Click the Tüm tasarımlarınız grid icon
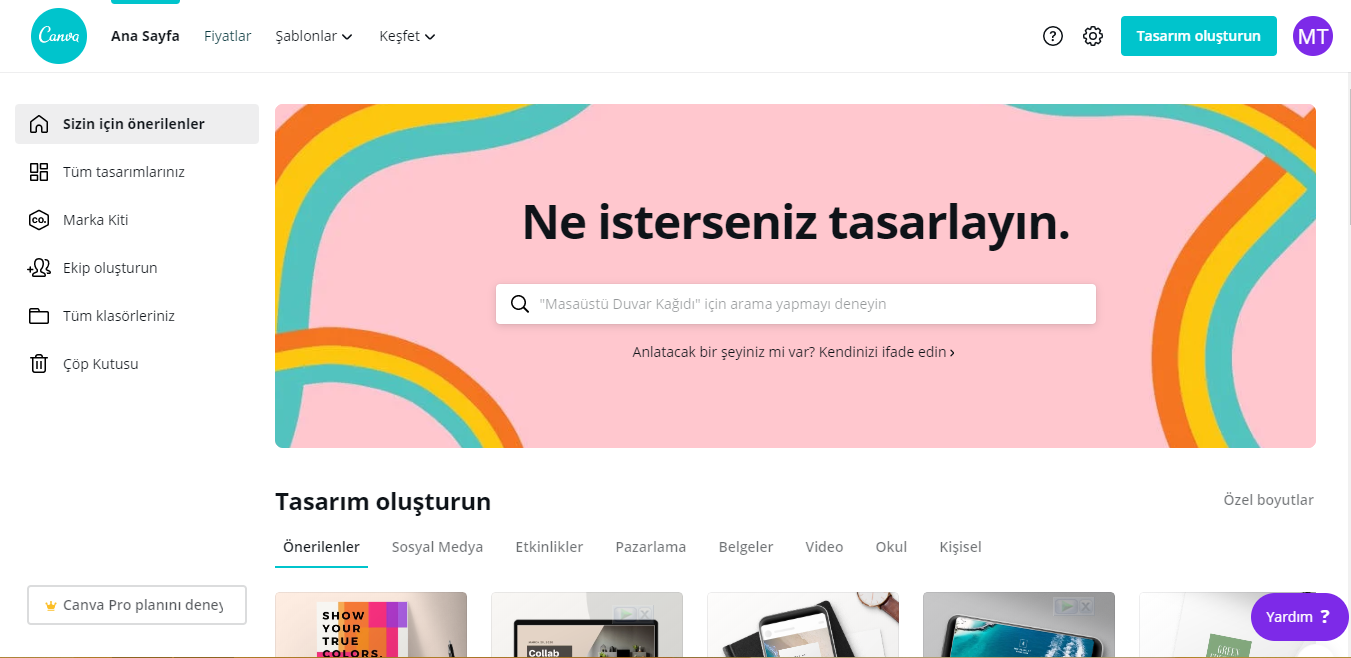Screen dimensions: 1351x658 (x=39, y=172)
